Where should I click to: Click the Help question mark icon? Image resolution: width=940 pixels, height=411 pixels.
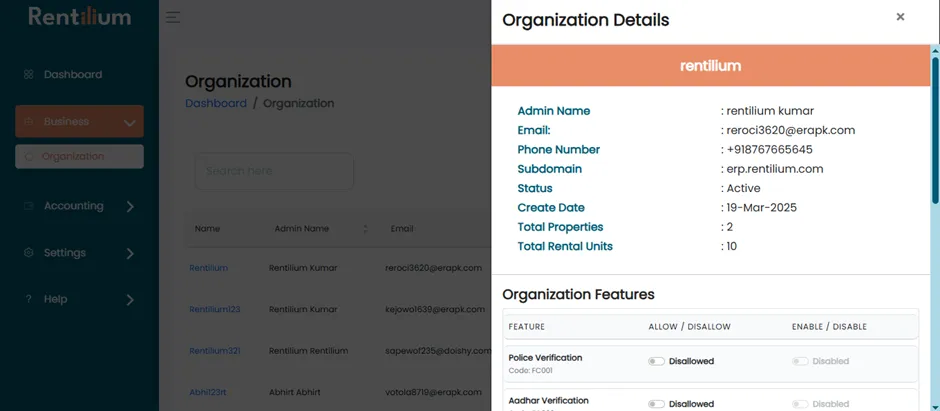point(28,300)
